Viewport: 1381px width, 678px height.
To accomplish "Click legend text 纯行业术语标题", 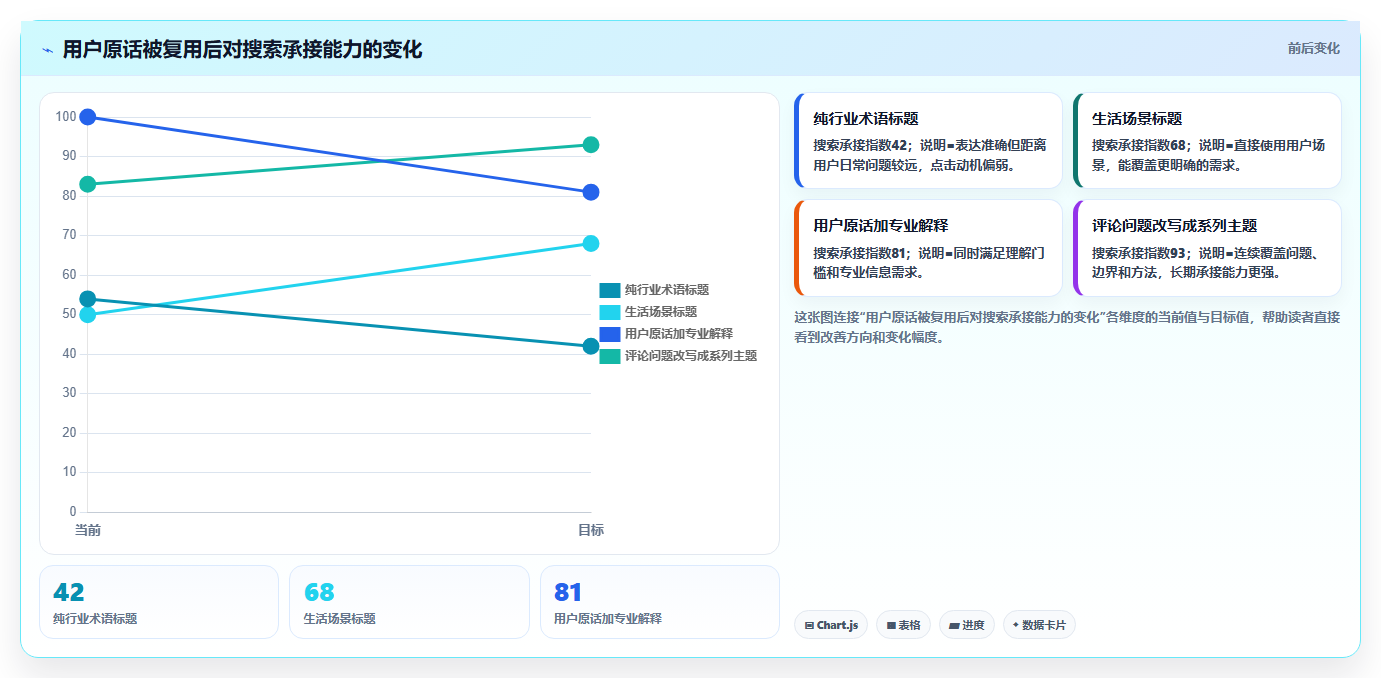I will 667,290.
